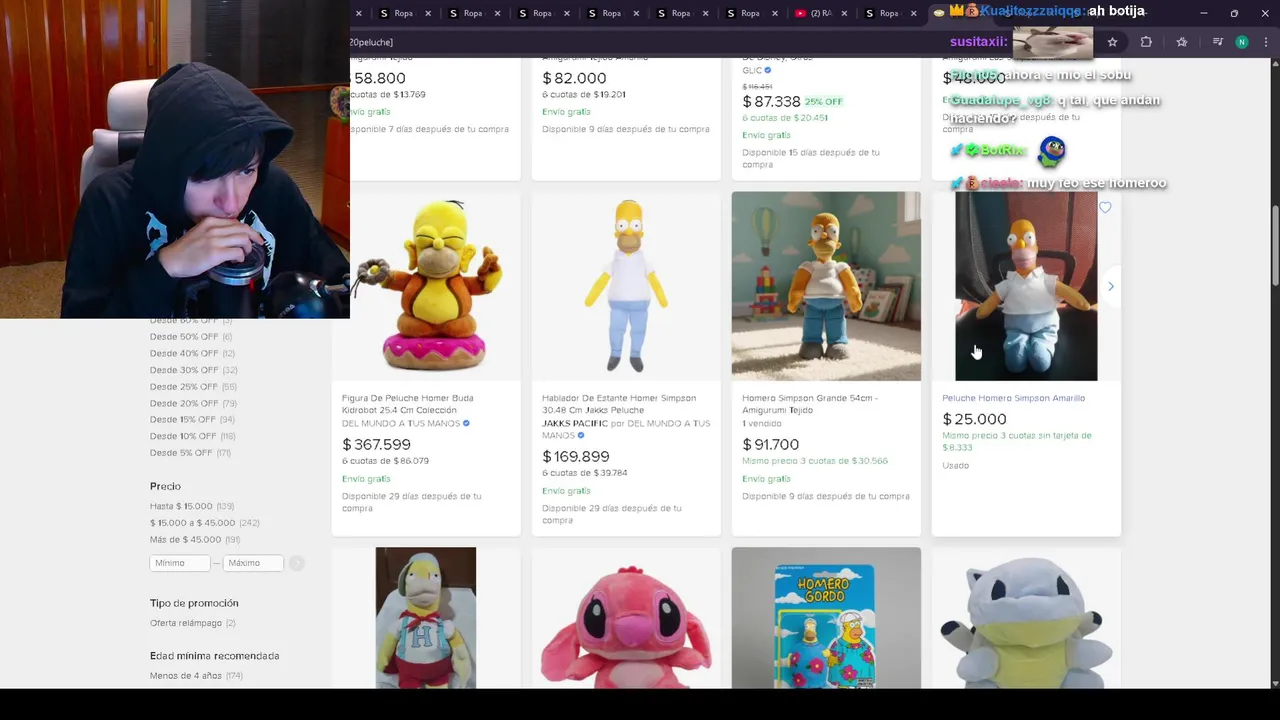Screen dimensions: 1280x720
Task: Open JAKKS PACIFIC seller link
Action: tap(575, 424)
